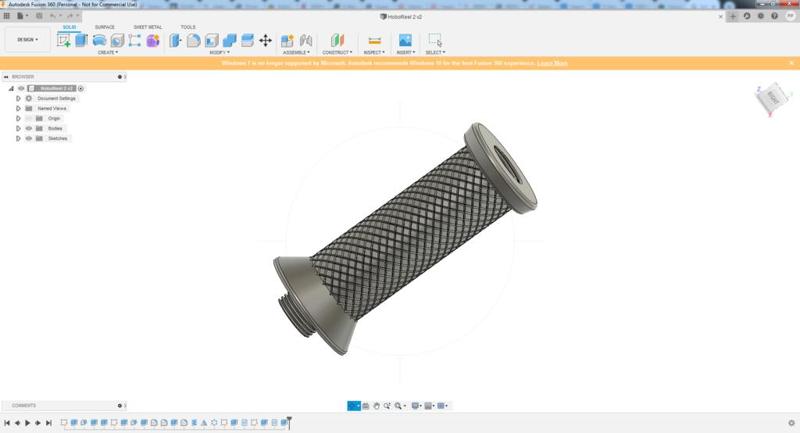
Task: Switch to the Solid tab
Action: [69, 27]
